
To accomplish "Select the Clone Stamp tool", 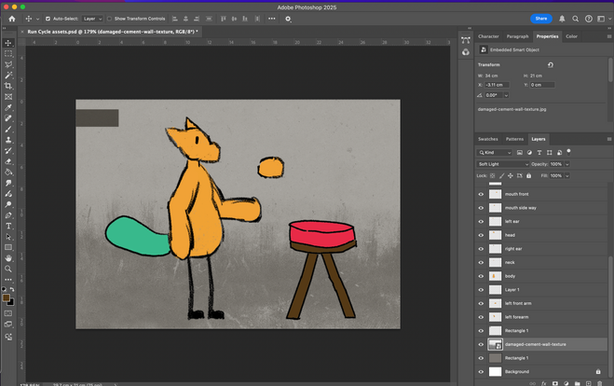I will (8, 140).
